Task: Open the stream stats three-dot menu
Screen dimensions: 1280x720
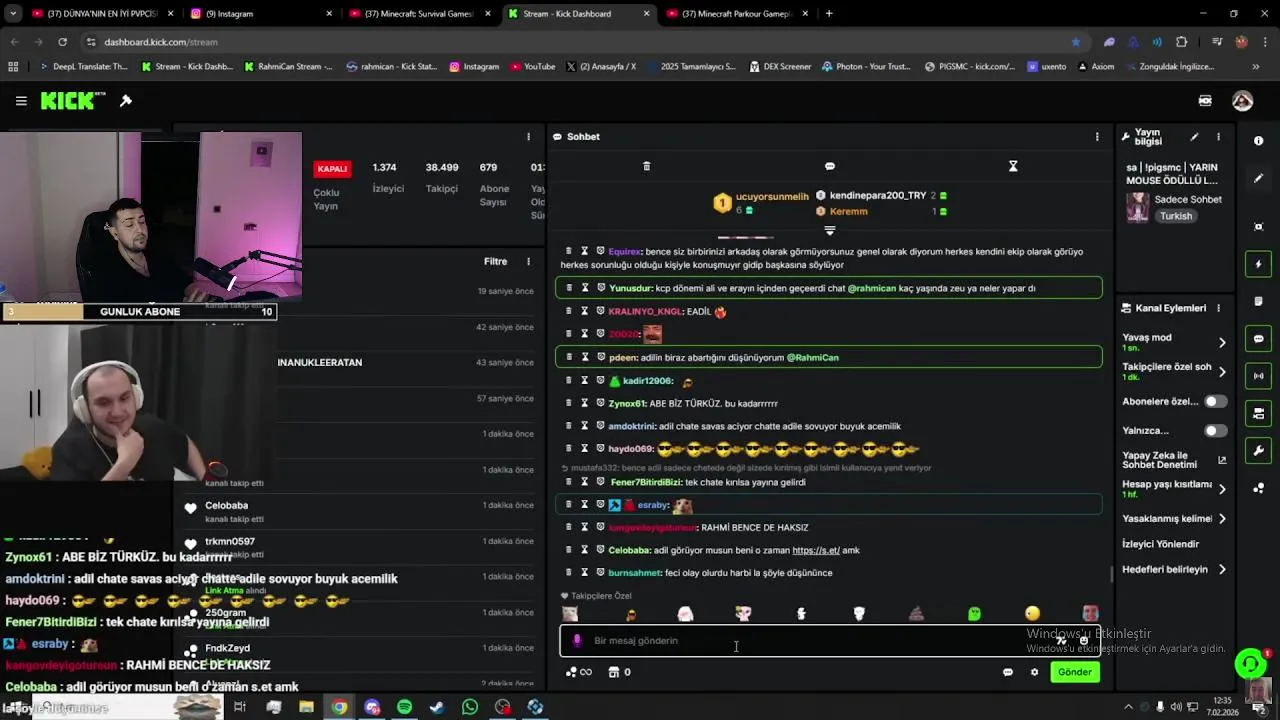Action: (x=528, y=137)
